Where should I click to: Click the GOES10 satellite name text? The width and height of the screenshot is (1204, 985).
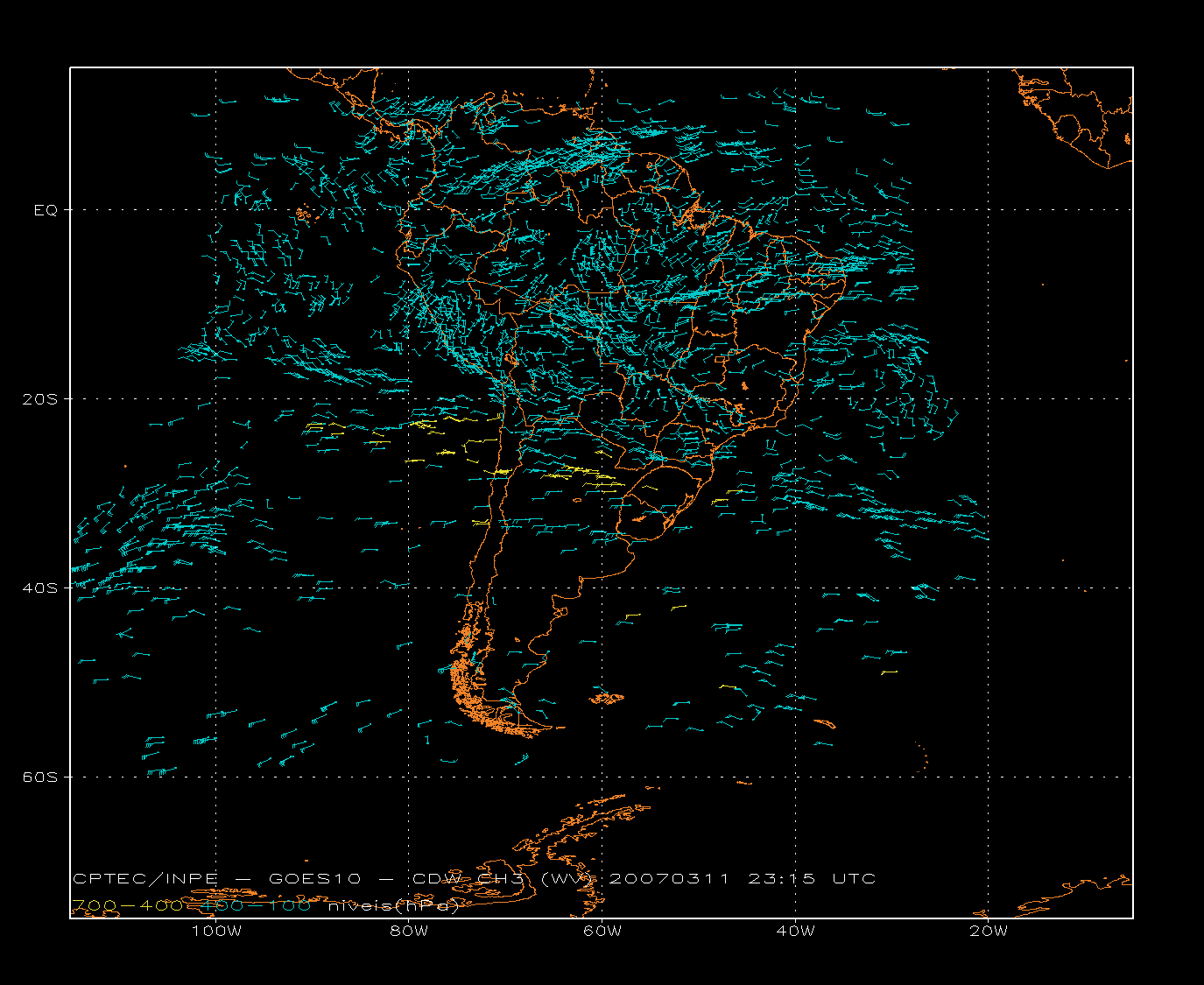pyautogui.click(x=316, y=879)
